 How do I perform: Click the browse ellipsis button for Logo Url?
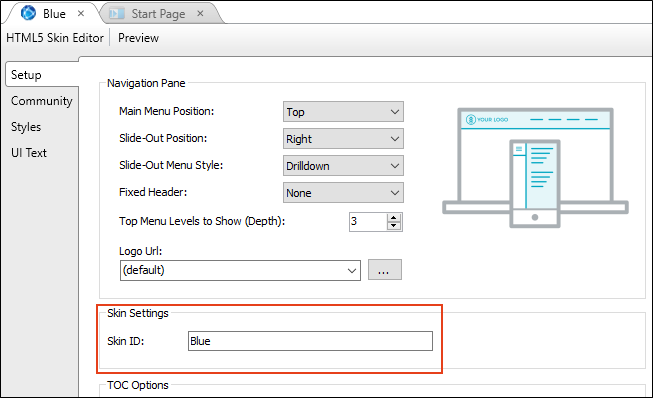coord(385,270)
